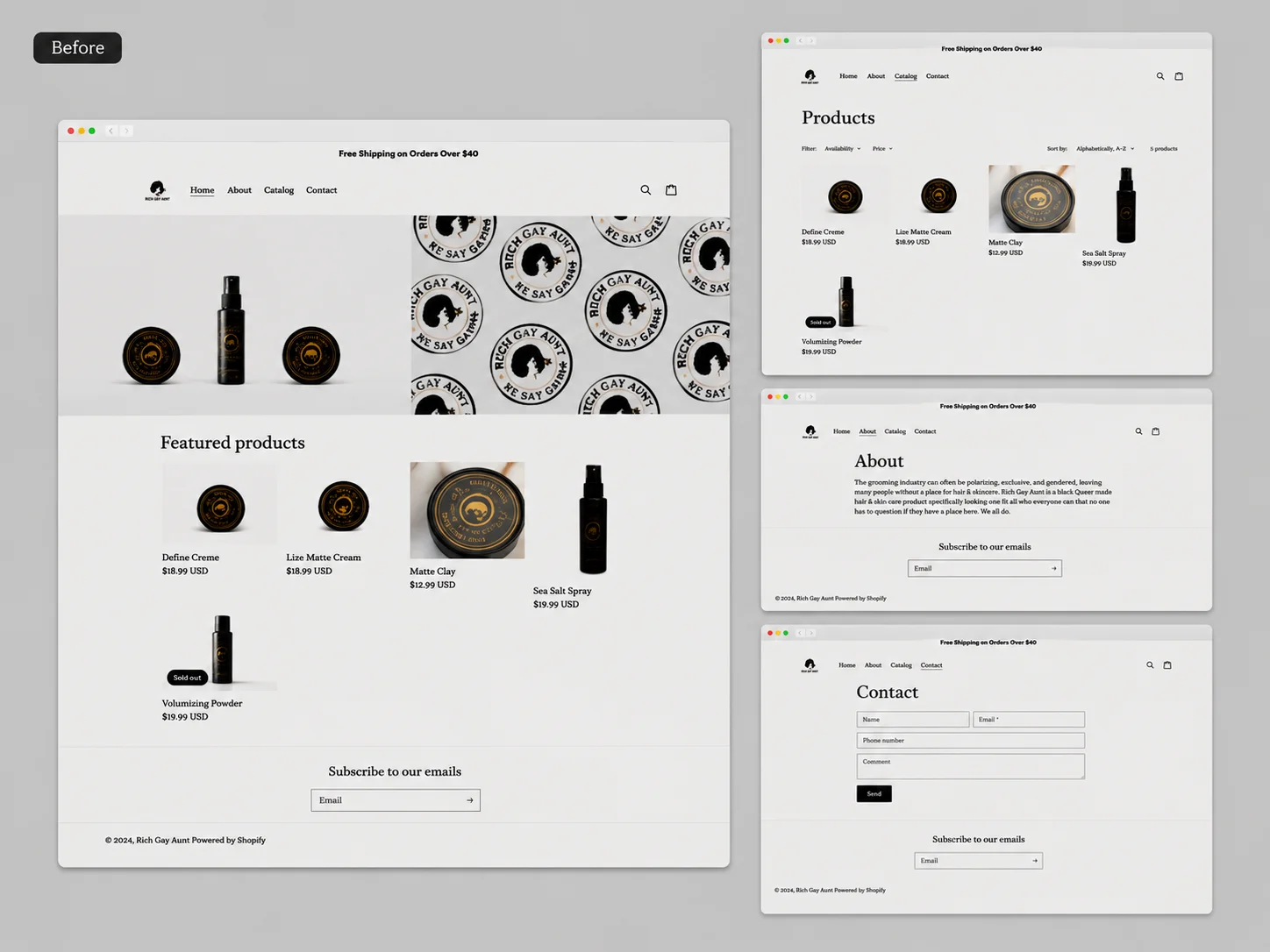Select Catalog in Products window navigation
The height and width of the screenshot is (952, 1270).
[x=906, y=76]
